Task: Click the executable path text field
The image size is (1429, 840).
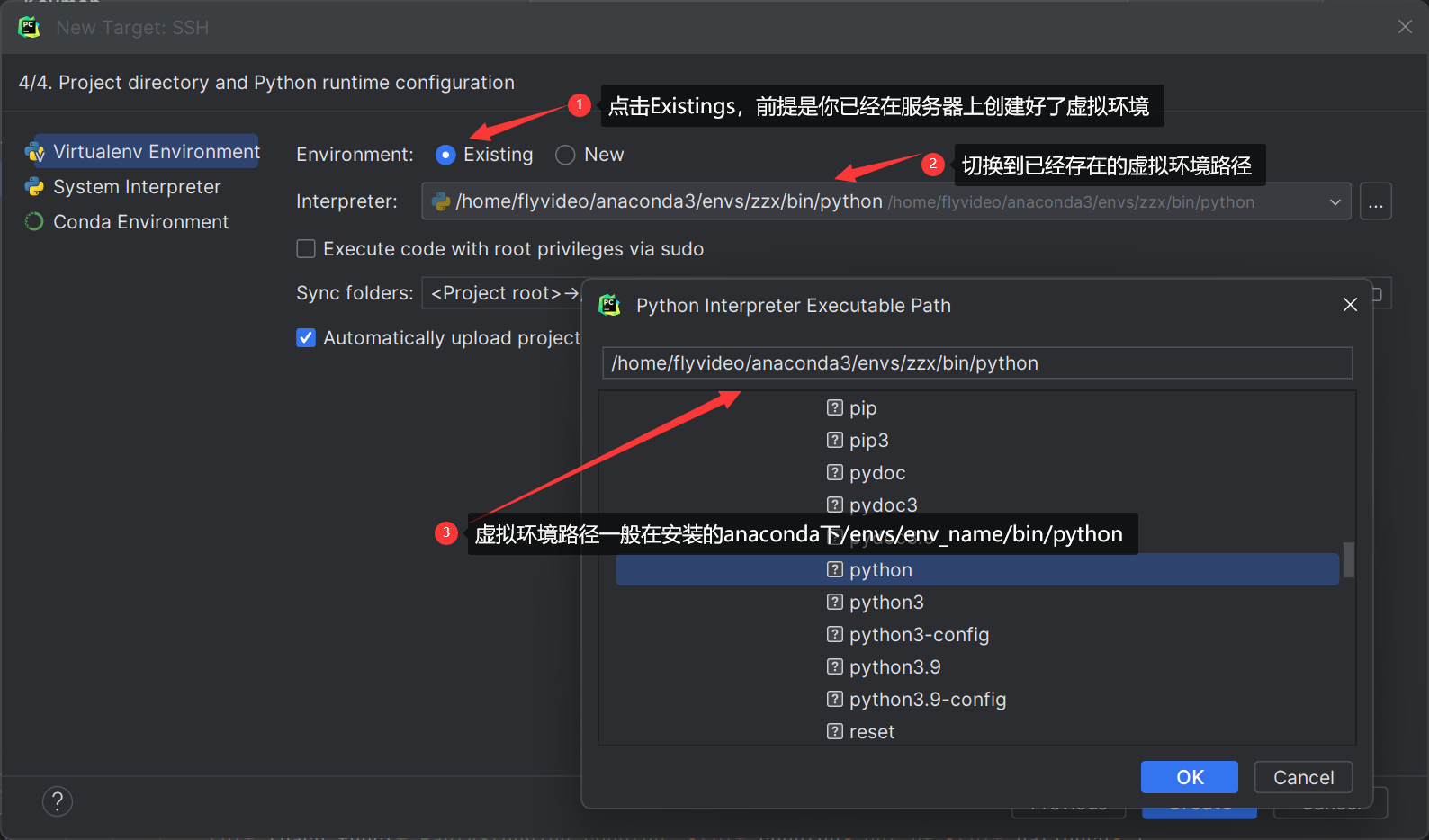Action: (x=977, y=363)
